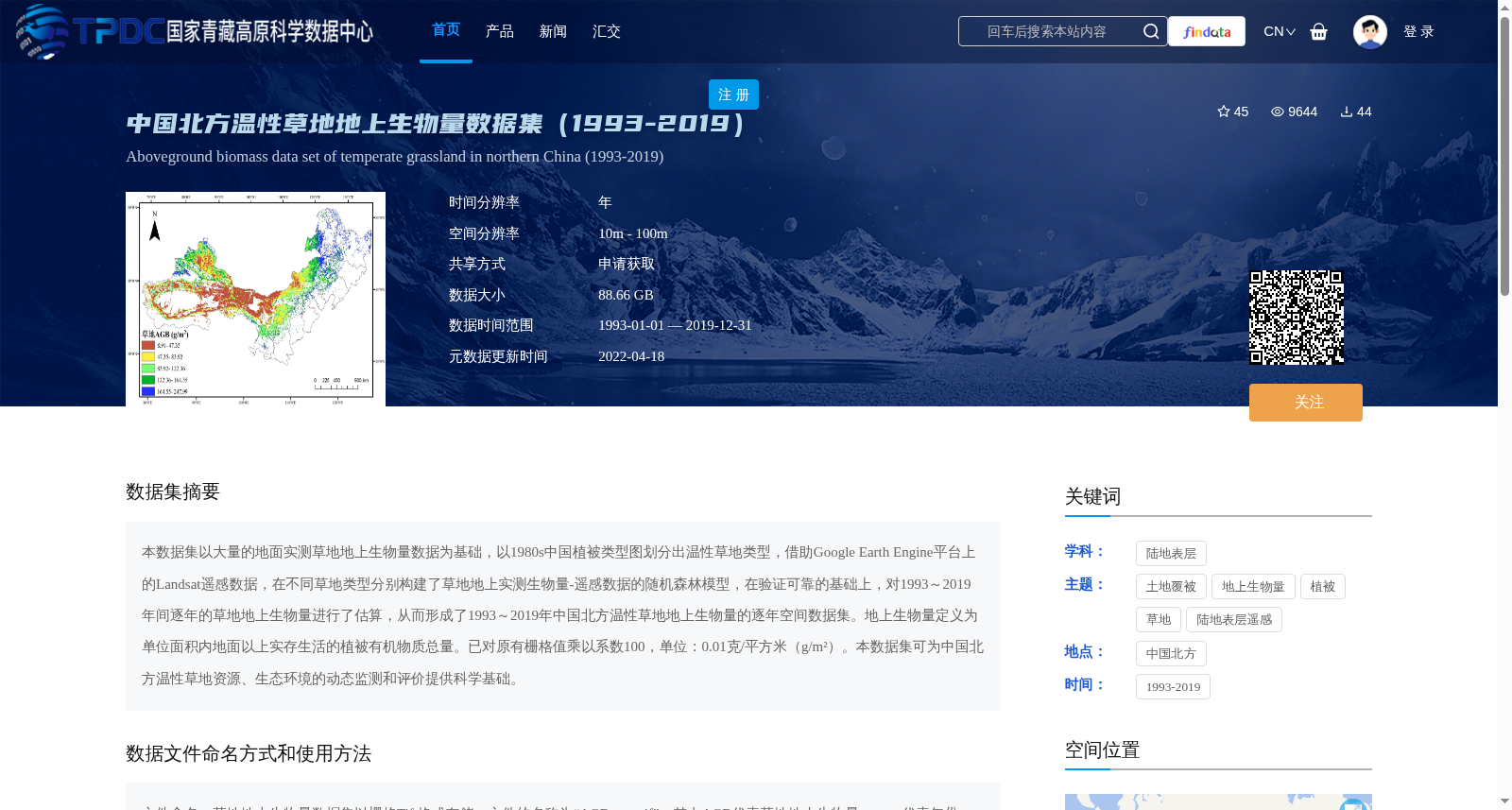Click the 数据文件命名方式和使用方法 heading
Viewport: 1512px width, 810px height.
pyautogui.click(x=249, y=753)
